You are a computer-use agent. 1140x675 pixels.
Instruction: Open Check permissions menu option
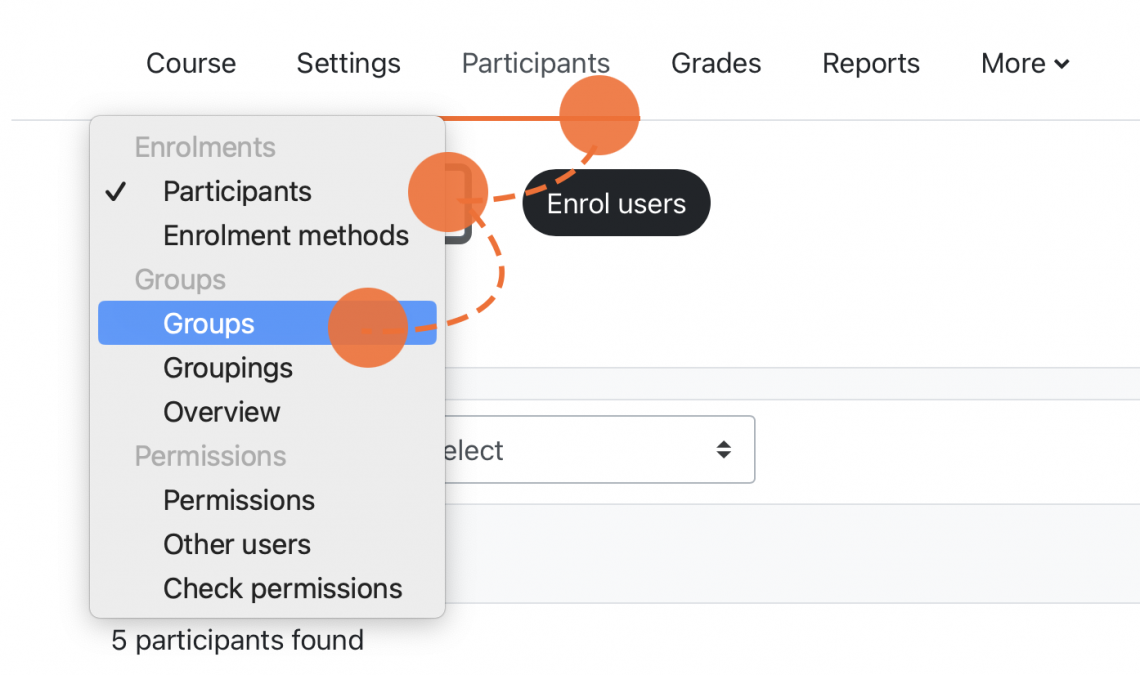point(283,588)
